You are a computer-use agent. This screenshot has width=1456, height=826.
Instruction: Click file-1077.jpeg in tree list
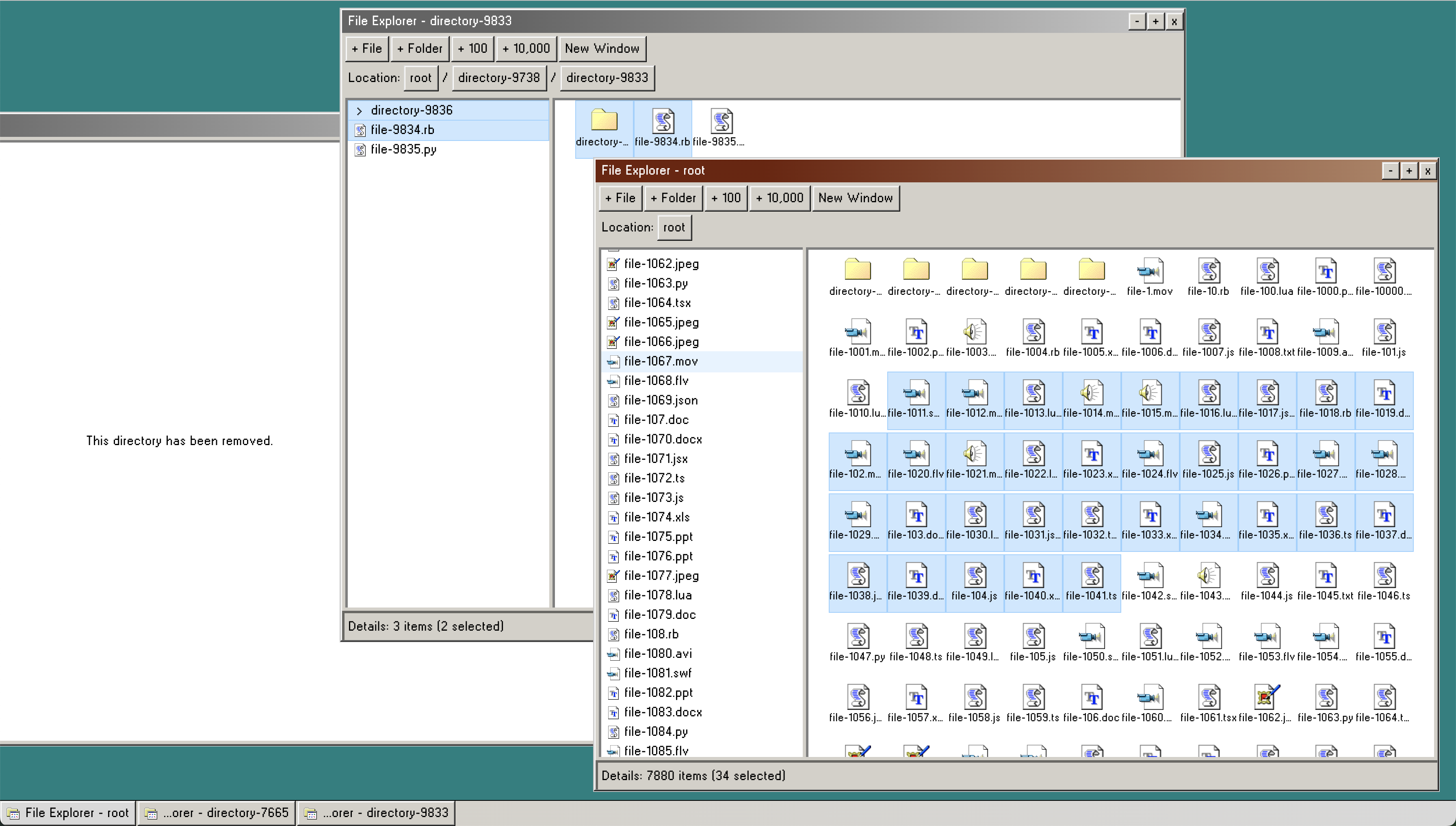tap(661, 575)
